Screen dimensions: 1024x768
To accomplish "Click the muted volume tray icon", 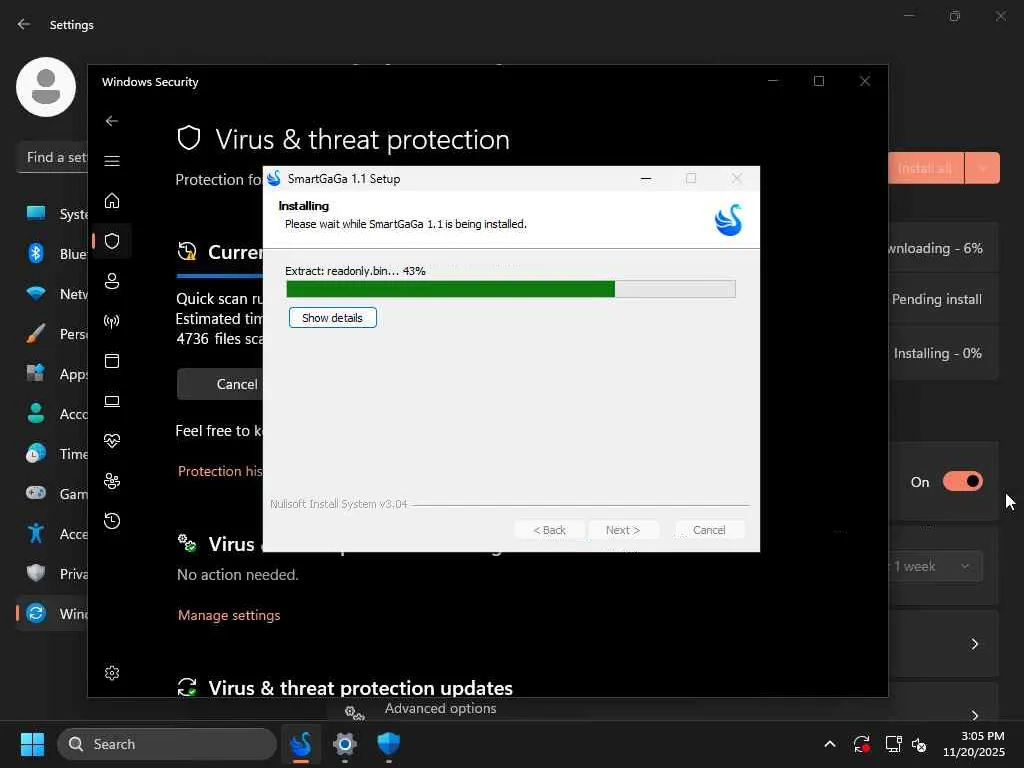I will click(920, 744).
